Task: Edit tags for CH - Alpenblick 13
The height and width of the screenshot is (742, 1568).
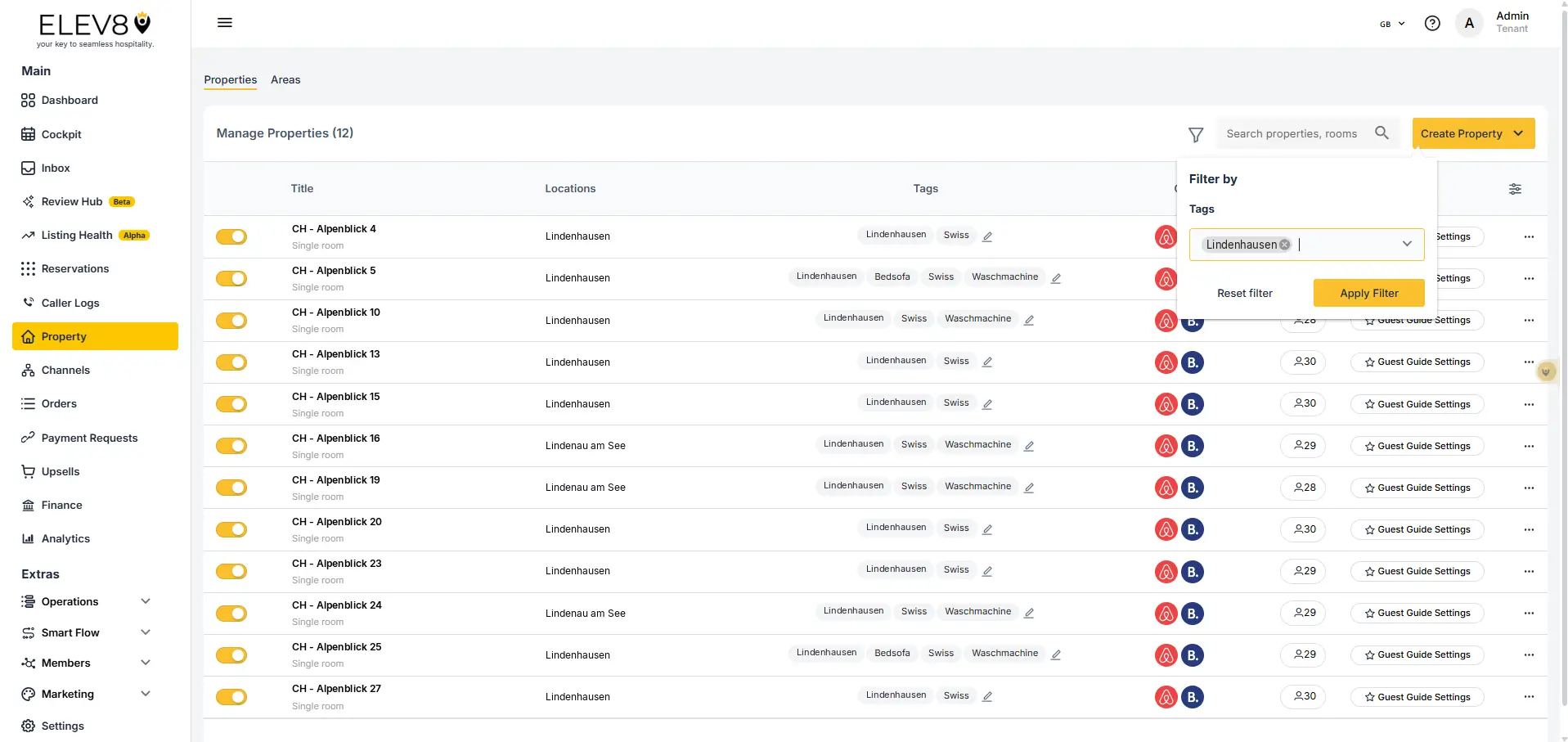Action: 987,362
